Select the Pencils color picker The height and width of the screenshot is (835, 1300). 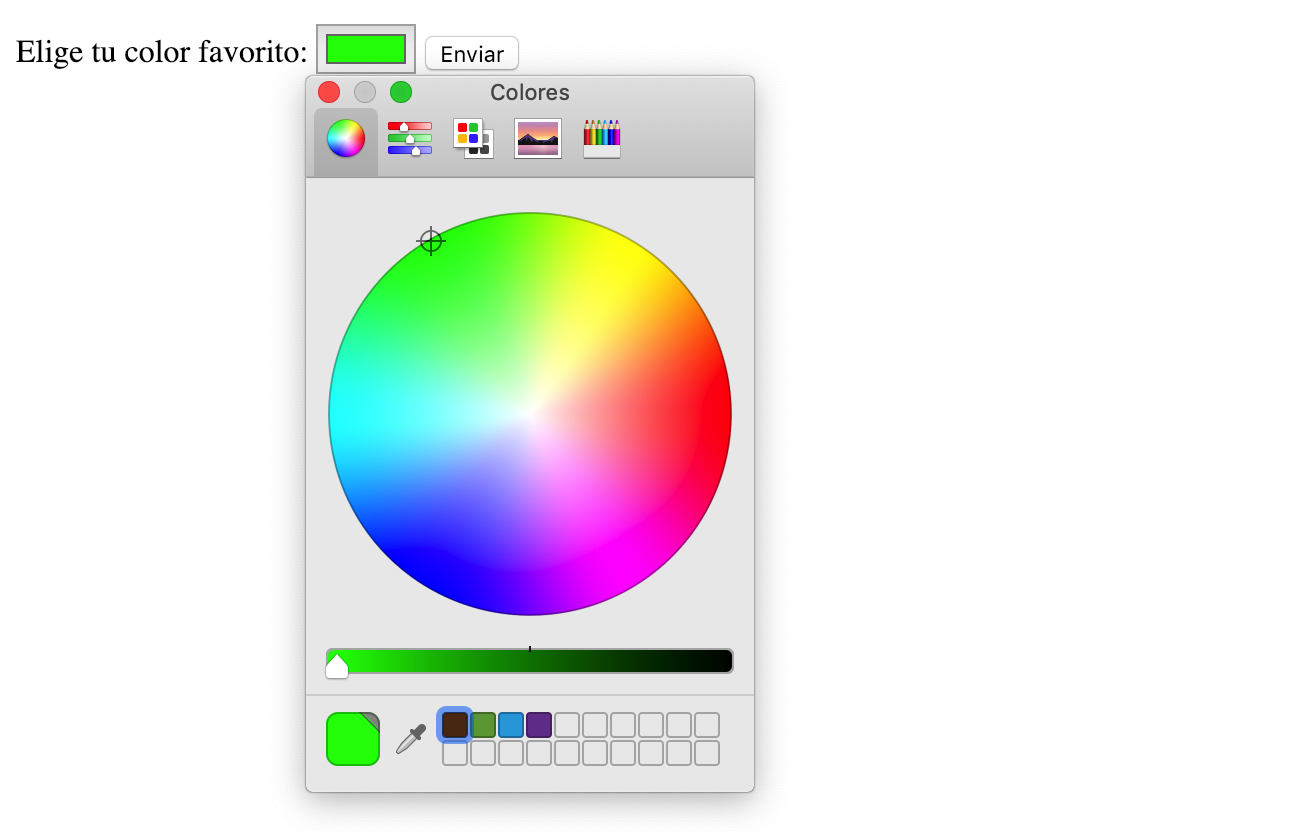coord(601,139)
